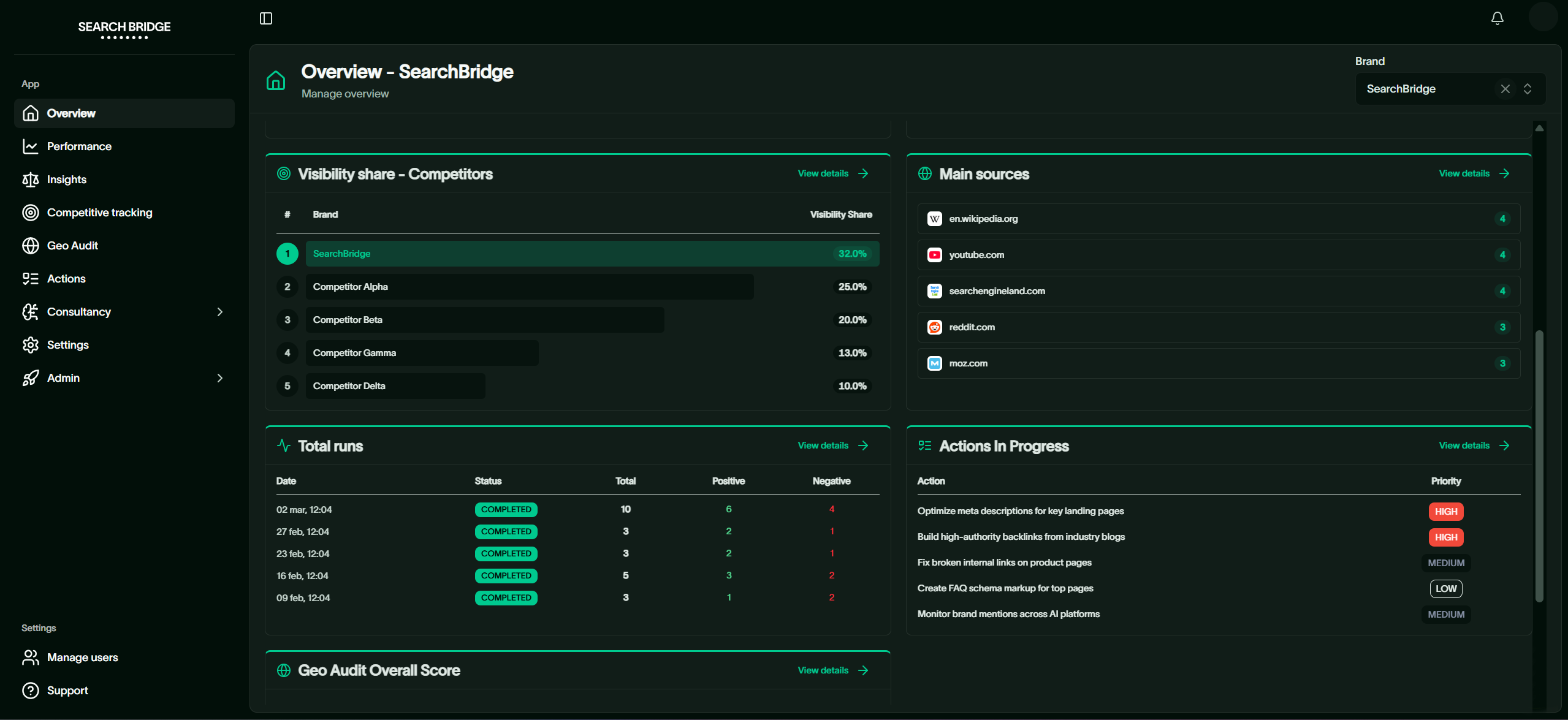This screenshot has width=1568, height=720.
Task: Navigate to Competitive tracking
Action: coord(124,213)
